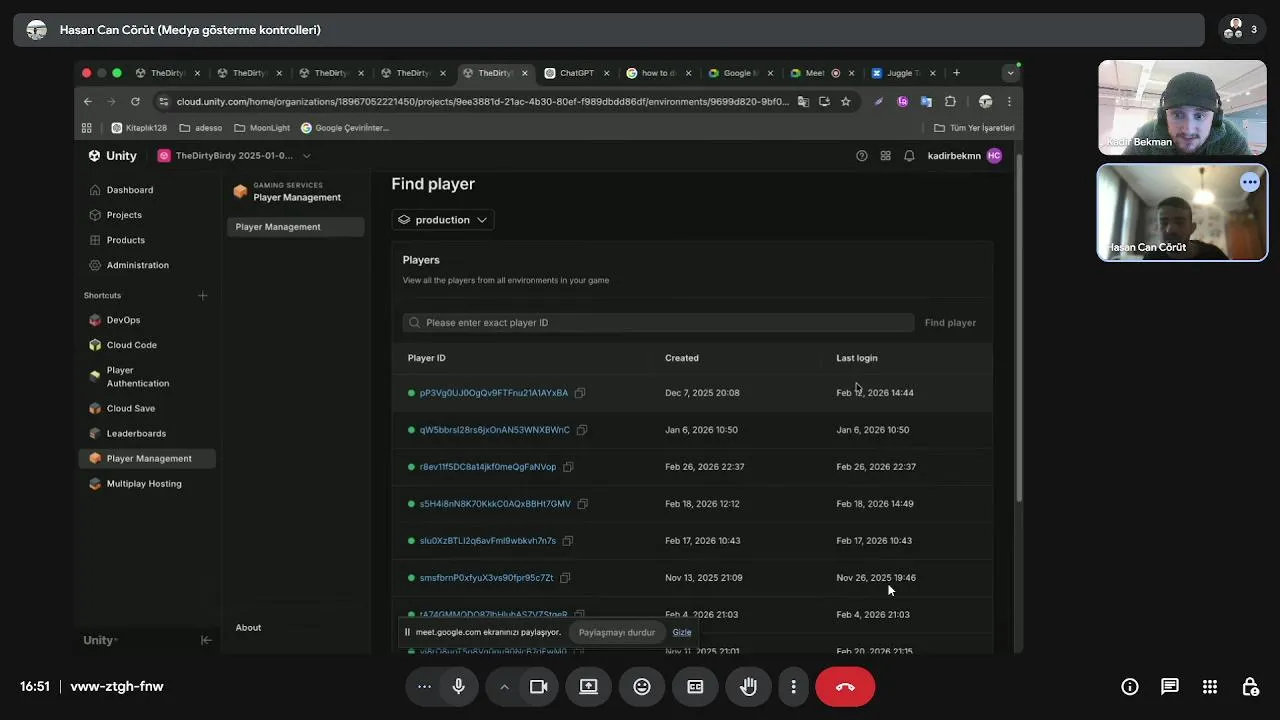Open Player Authentication shortcut
Image resolution: width=1280 pixels, height=720 pixels.
[x=137, y=377]
